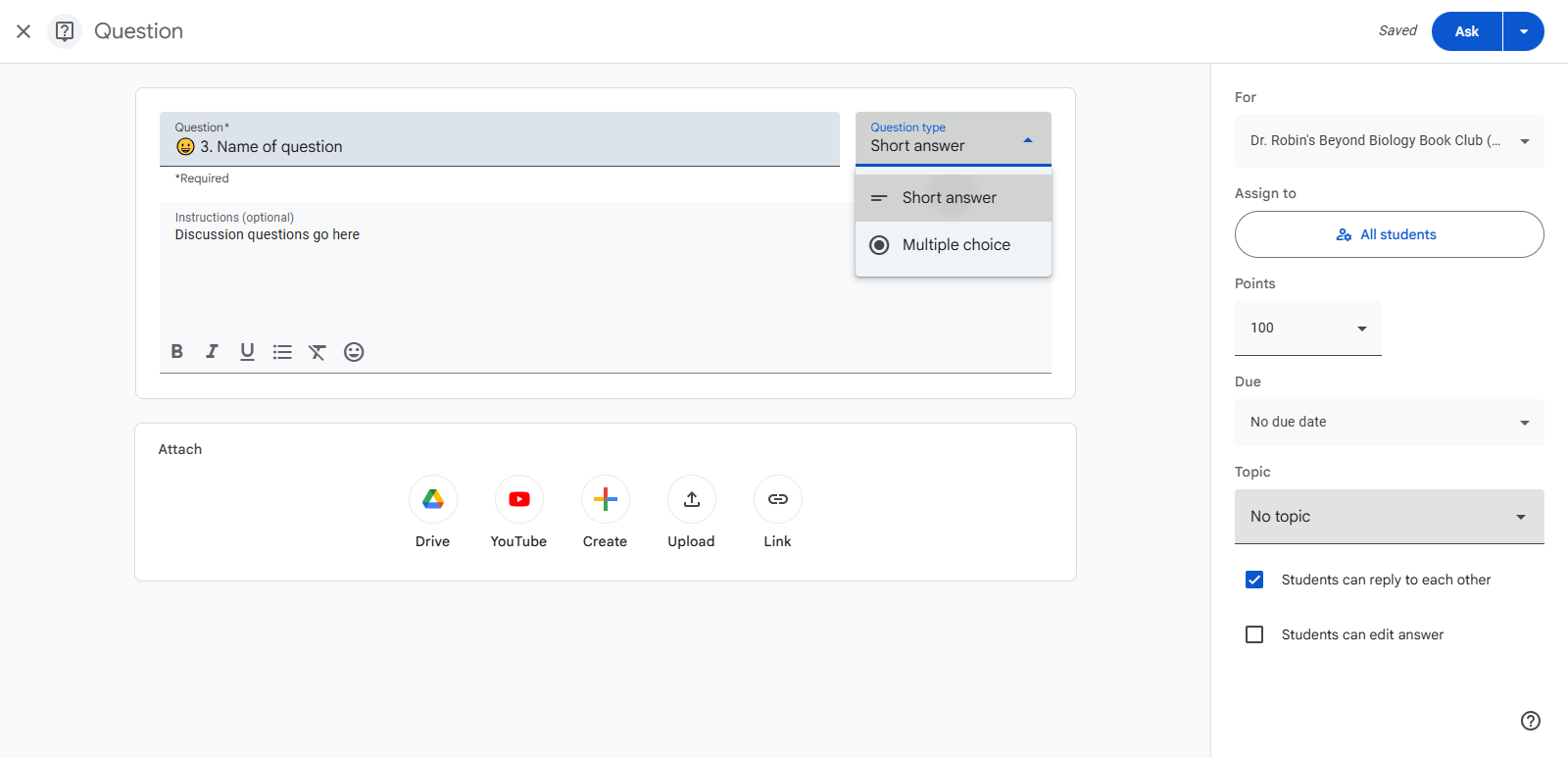Apply bold formatting to instructions
1568x758 pixels.
[x=176, y=351]
